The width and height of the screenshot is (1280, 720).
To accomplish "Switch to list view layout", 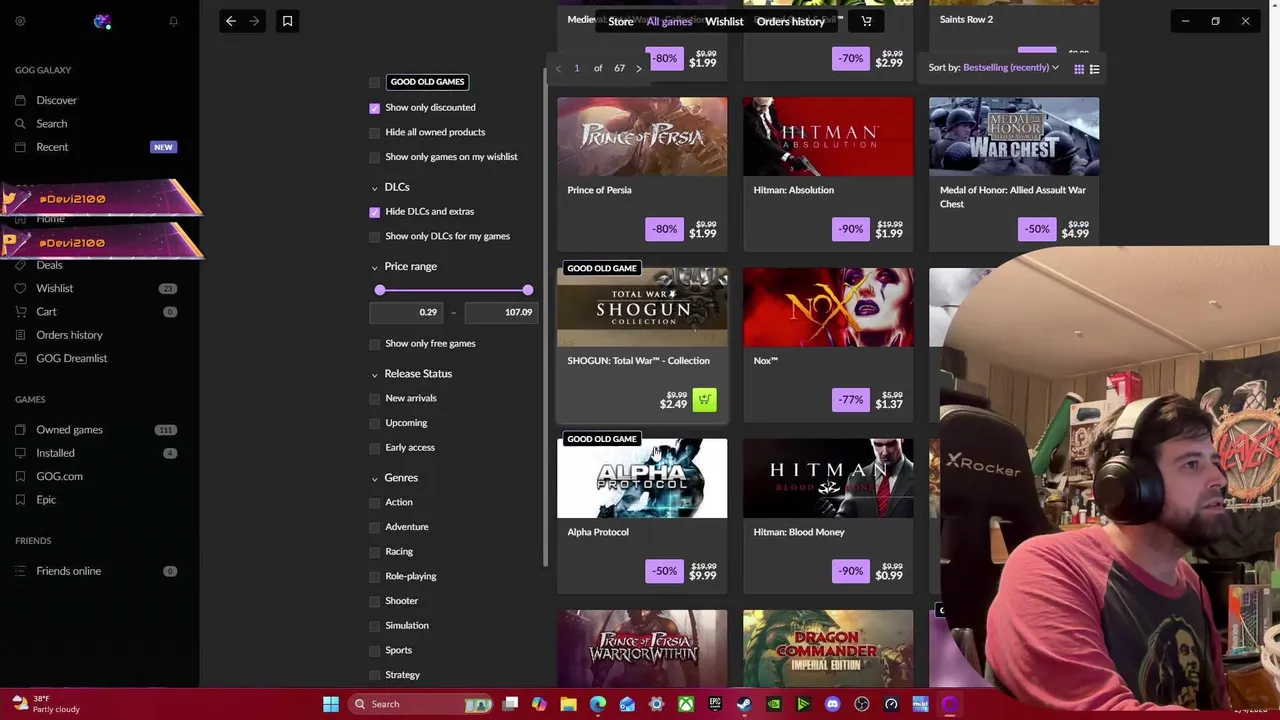I will click(1095, 69).
